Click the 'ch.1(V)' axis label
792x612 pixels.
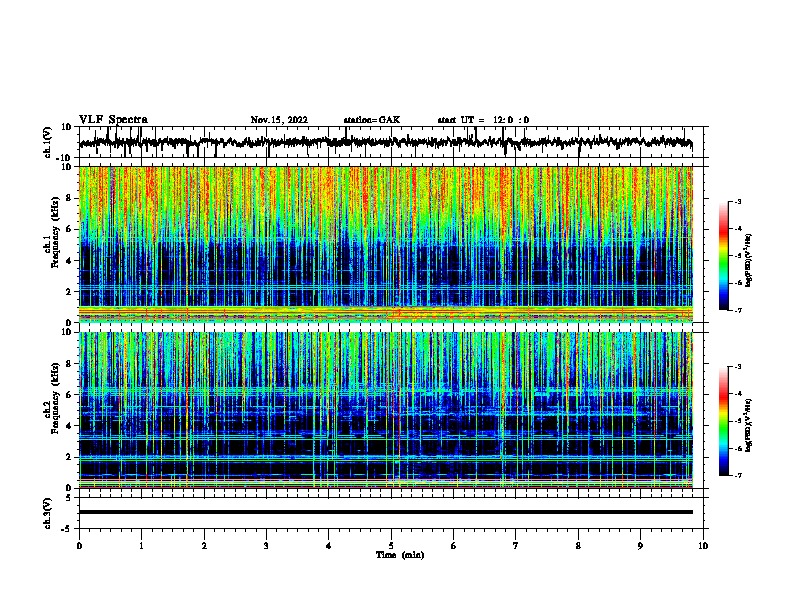click(x=48, y=142)
